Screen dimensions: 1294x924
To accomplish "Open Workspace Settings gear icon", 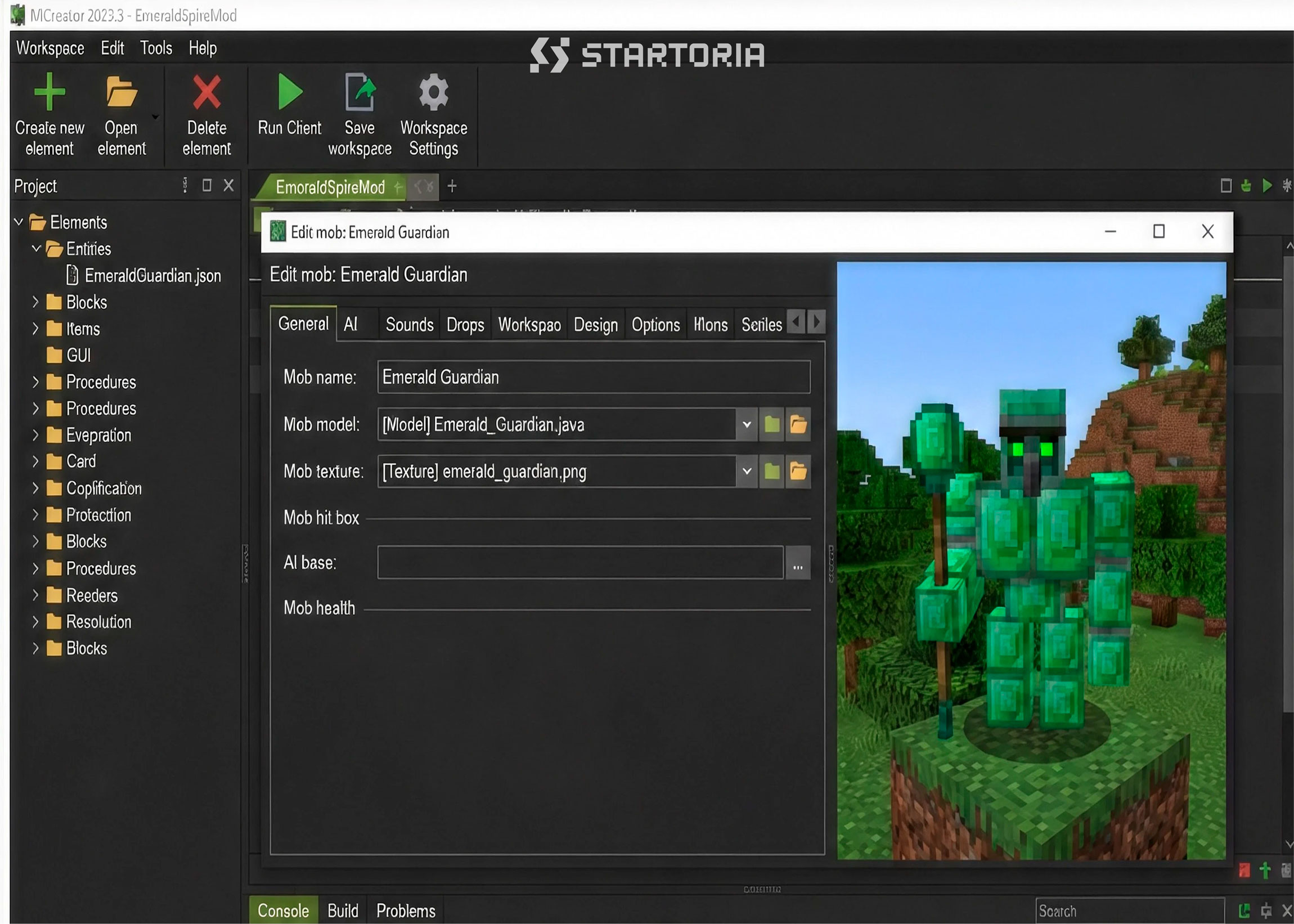I will 433,92.
